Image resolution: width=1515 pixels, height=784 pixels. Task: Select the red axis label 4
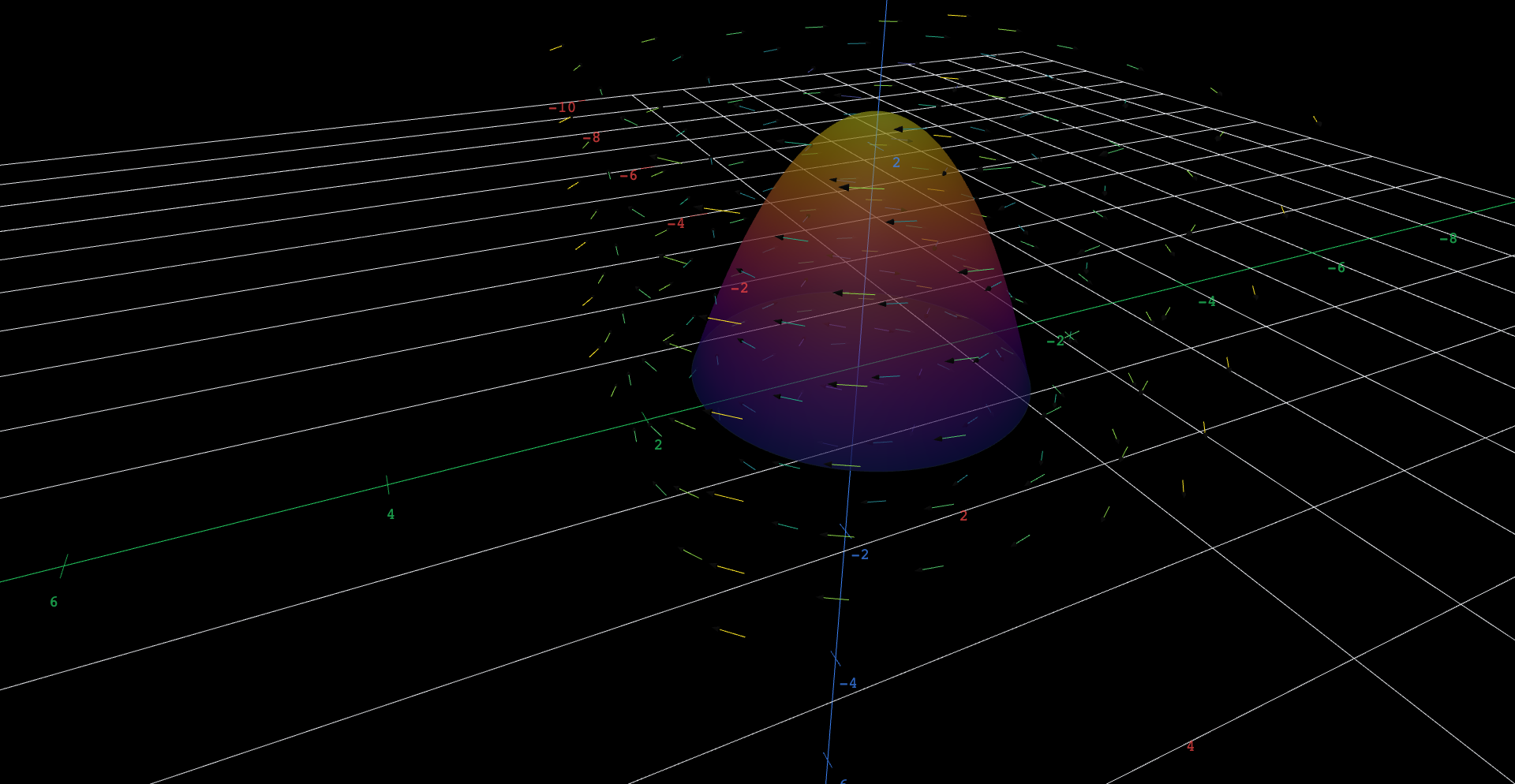point(1191,746)
